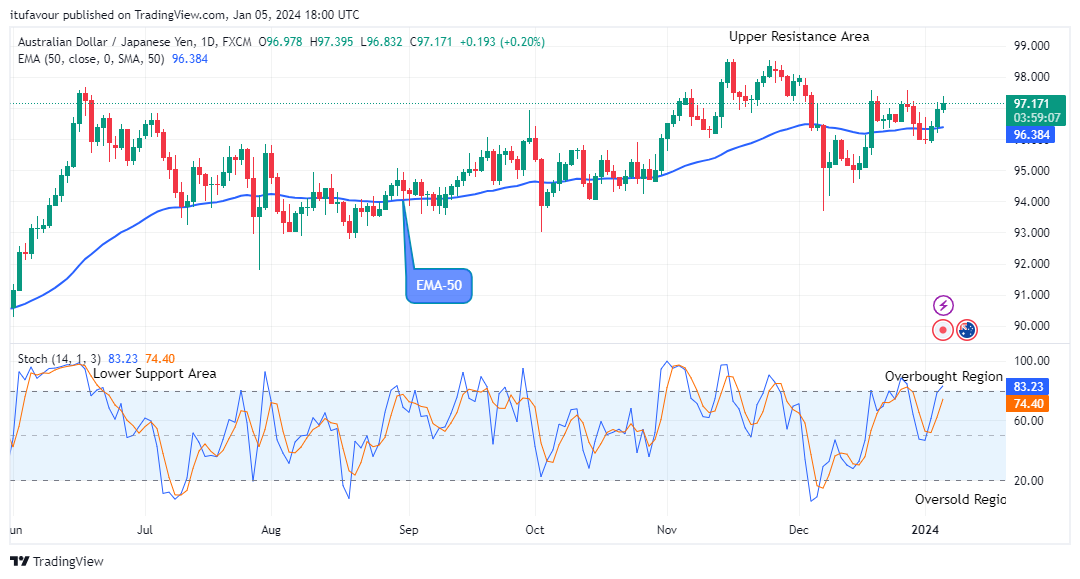Click the Sep label on time axis
This screenshot has height=579, width=1080.
point(407,530)
